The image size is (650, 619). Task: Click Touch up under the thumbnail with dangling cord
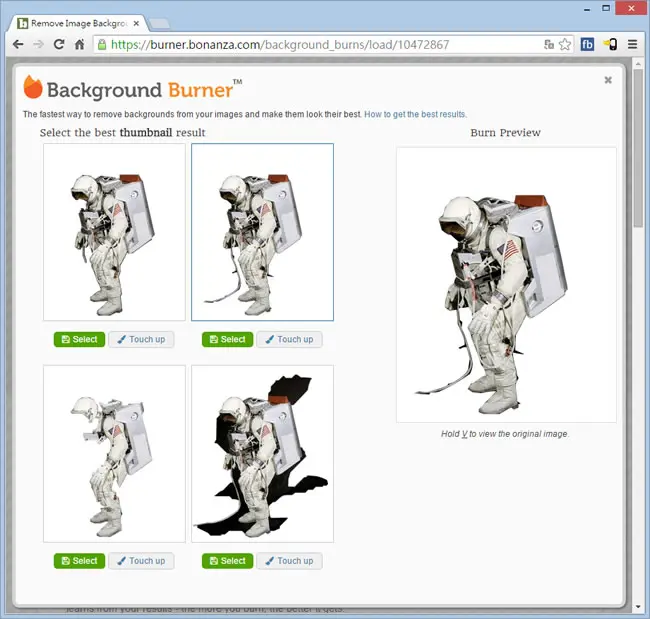[x=289, y=340]
